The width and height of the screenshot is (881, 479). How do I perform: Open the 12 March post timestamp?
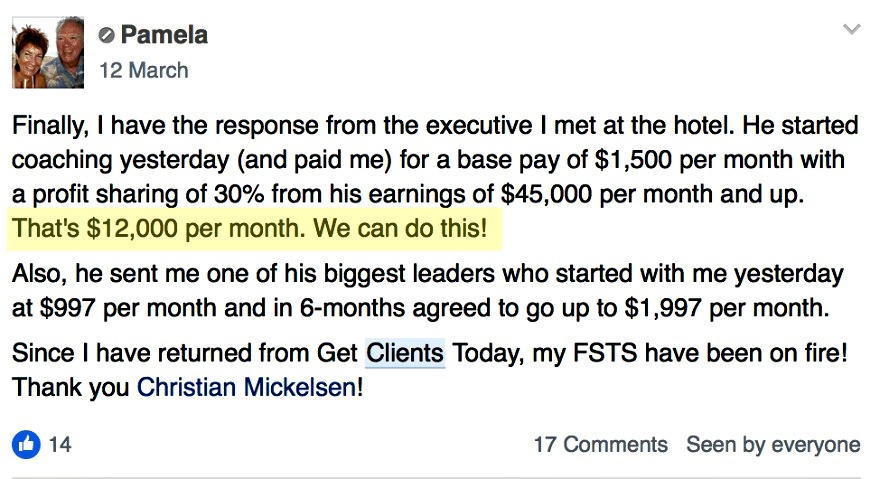click(x=144, y=71)
